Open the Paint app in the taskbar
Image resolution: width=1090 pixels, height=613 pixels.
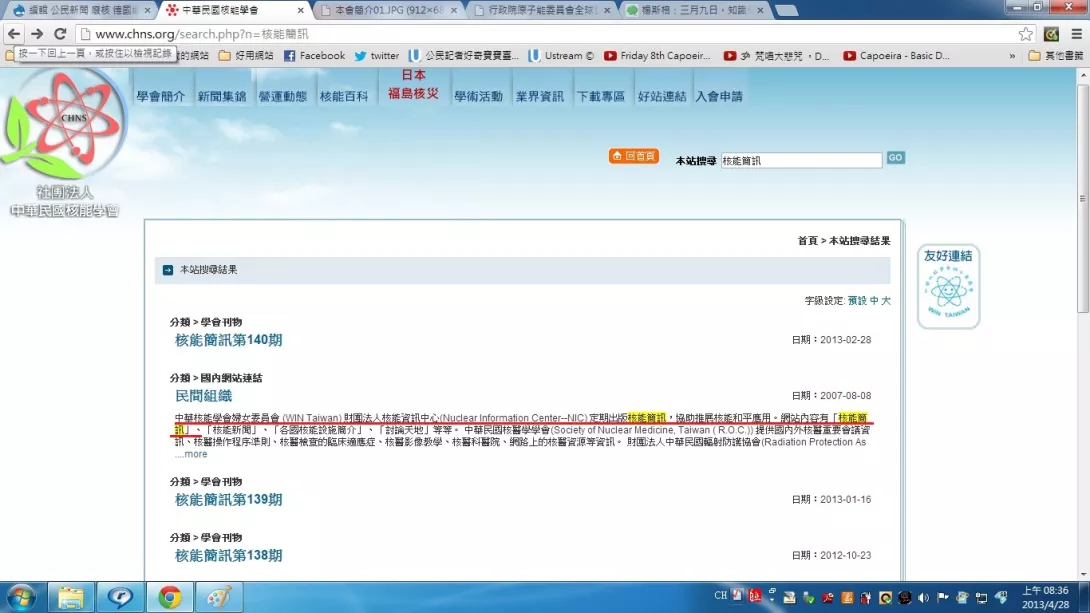tap(218, 597)
